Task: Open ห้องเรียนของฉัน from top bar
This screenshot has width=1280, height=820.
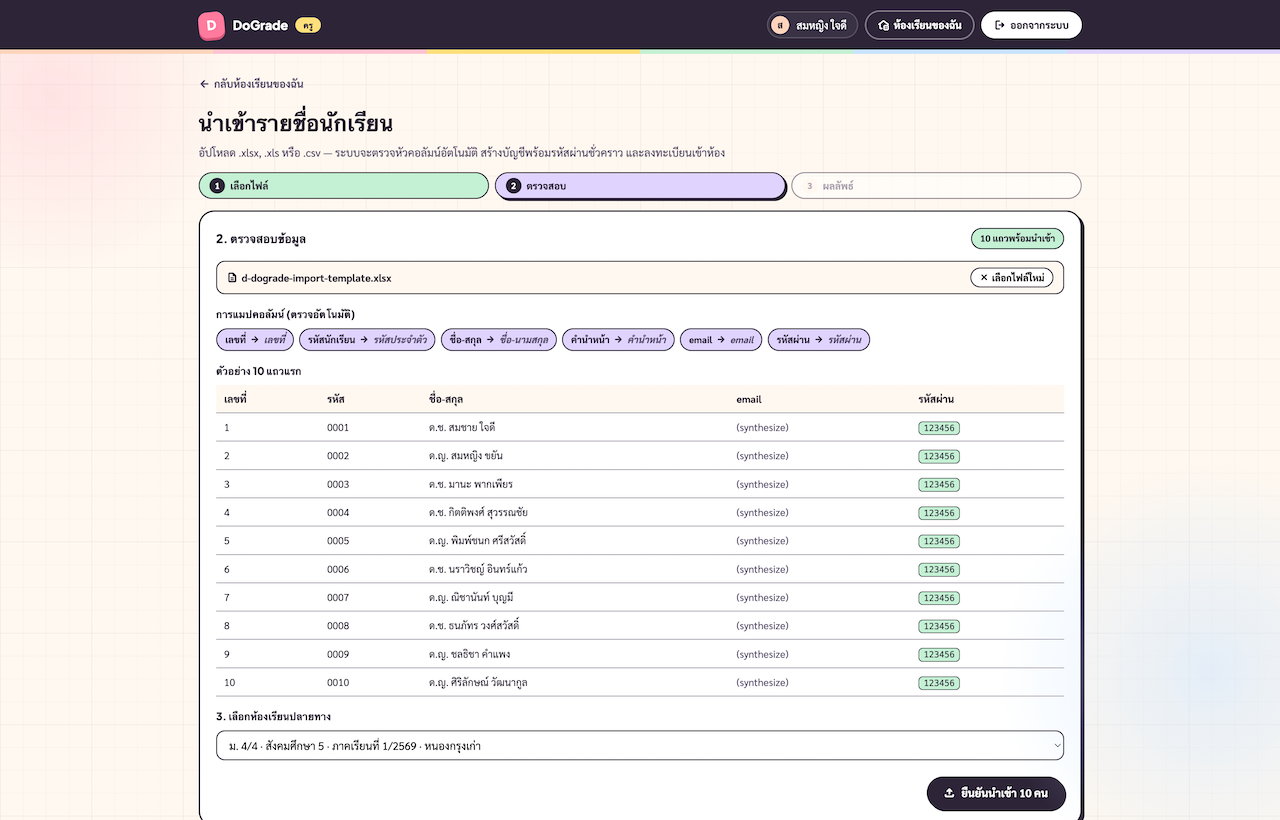Action: (x=919, y=25)
